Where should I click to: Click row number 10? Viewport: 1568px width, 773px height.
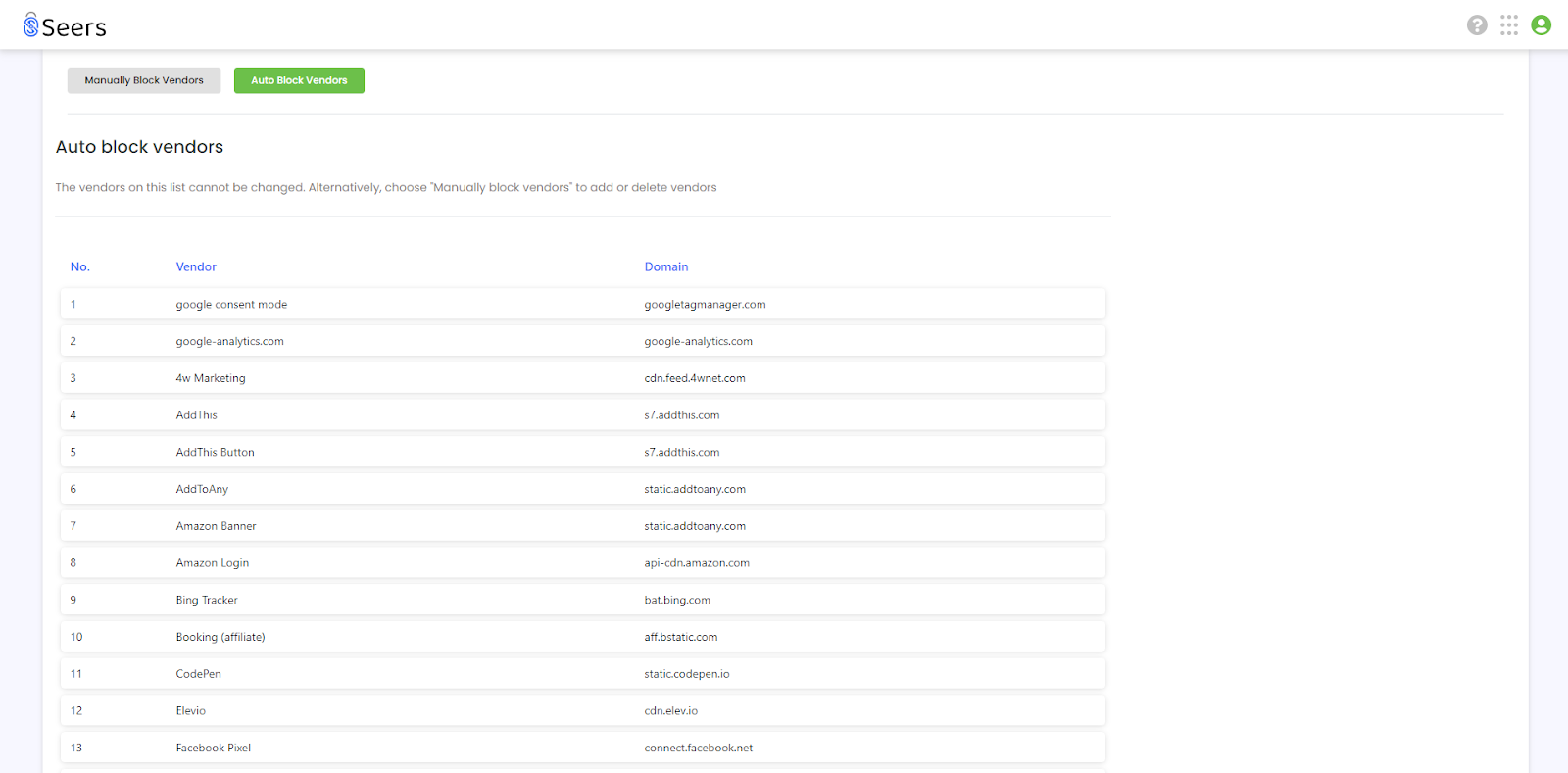pos(76,638)
